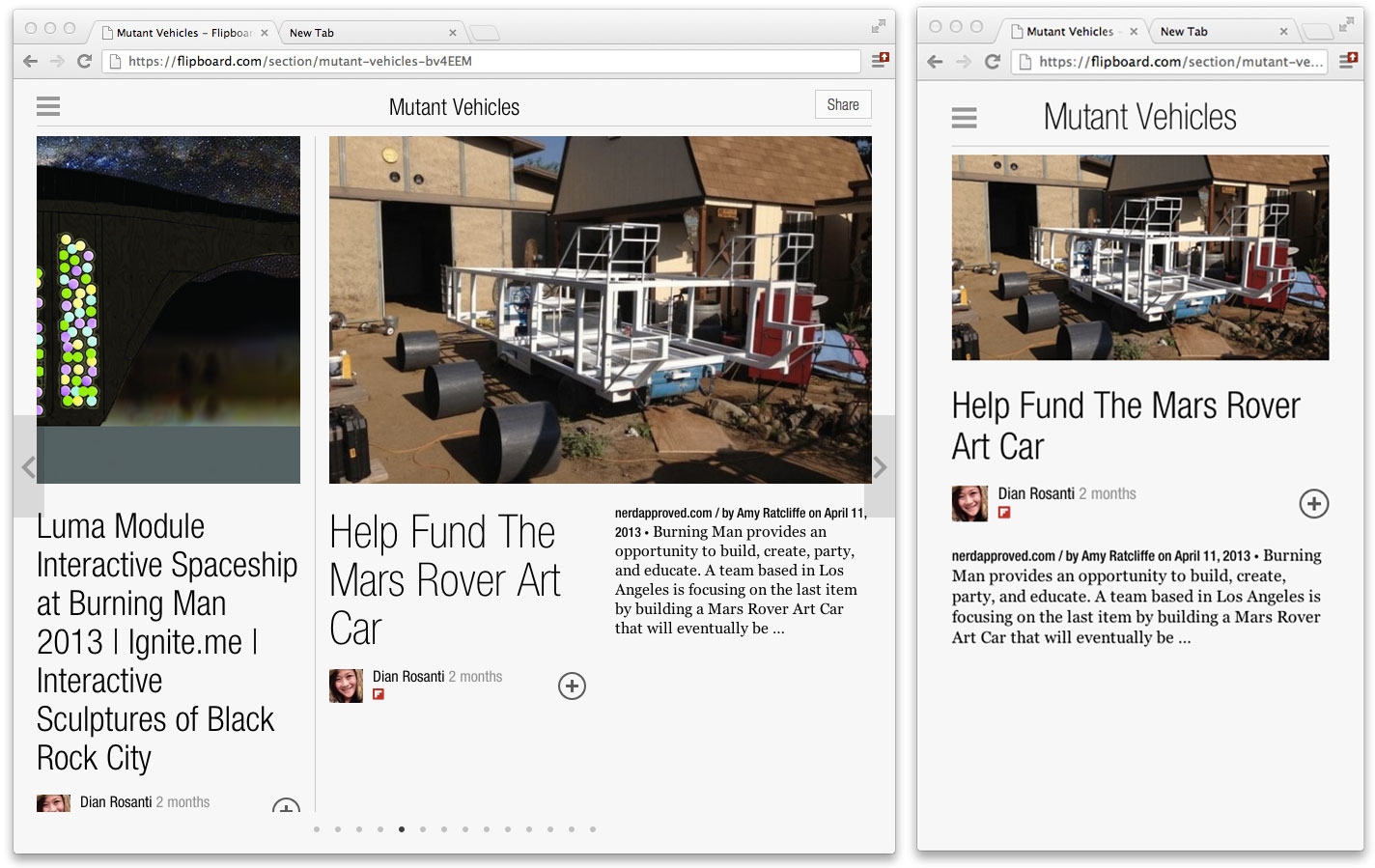Switch to New Tab in left window

tap(372, 33)
